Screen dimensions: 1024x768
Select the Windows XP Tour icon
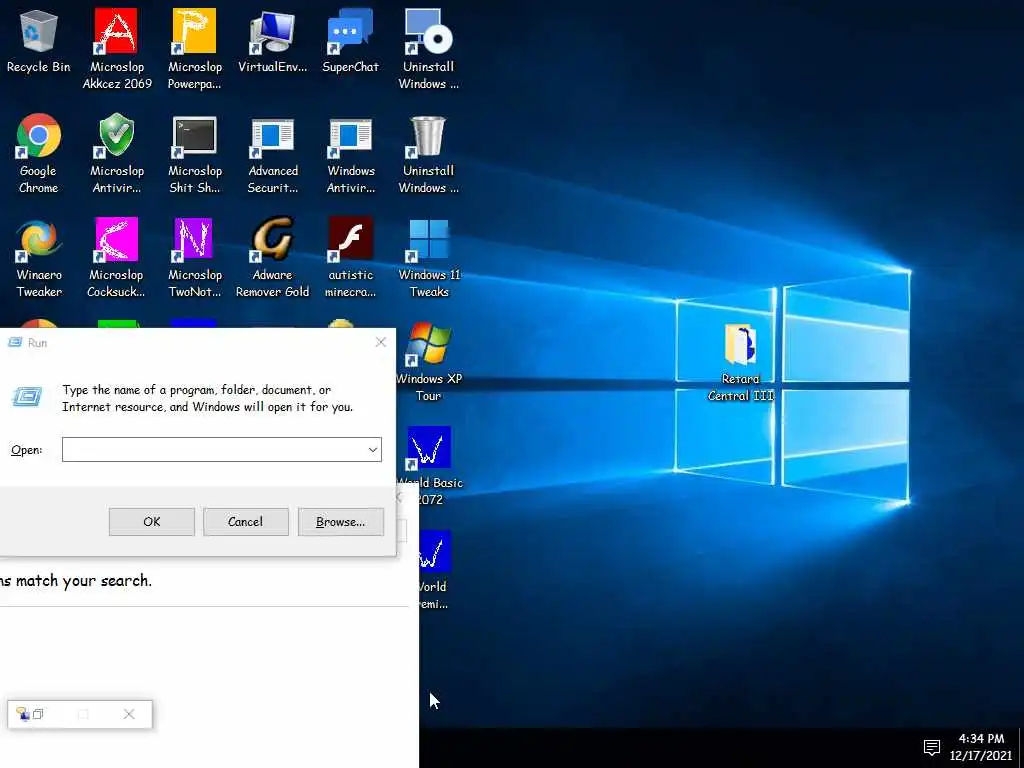(x=429, y=361)
